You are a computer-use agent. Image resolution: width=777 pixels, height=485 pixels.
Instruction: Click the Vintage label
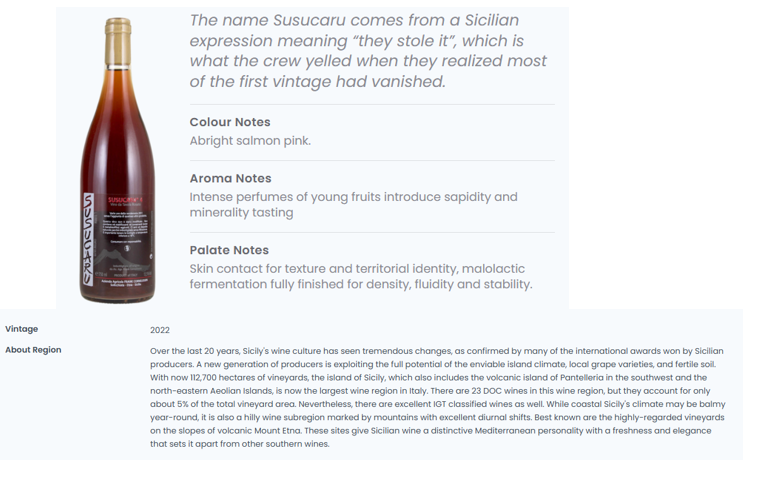tap(22, 329)
